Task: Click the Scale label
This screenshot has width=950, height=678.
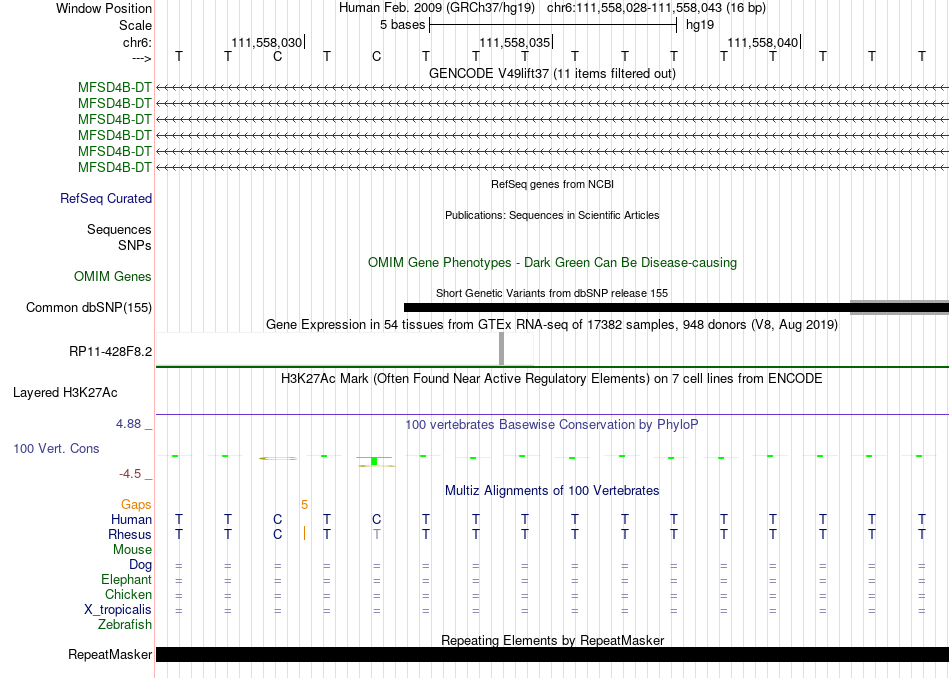Action: coord(135,25)
